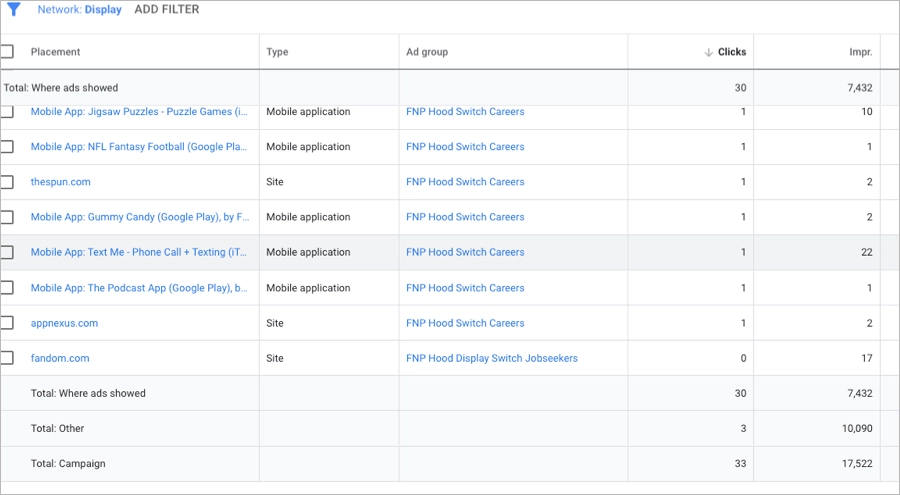
Task: Sort table by Impr. column
Action: (x=860, y=52)
